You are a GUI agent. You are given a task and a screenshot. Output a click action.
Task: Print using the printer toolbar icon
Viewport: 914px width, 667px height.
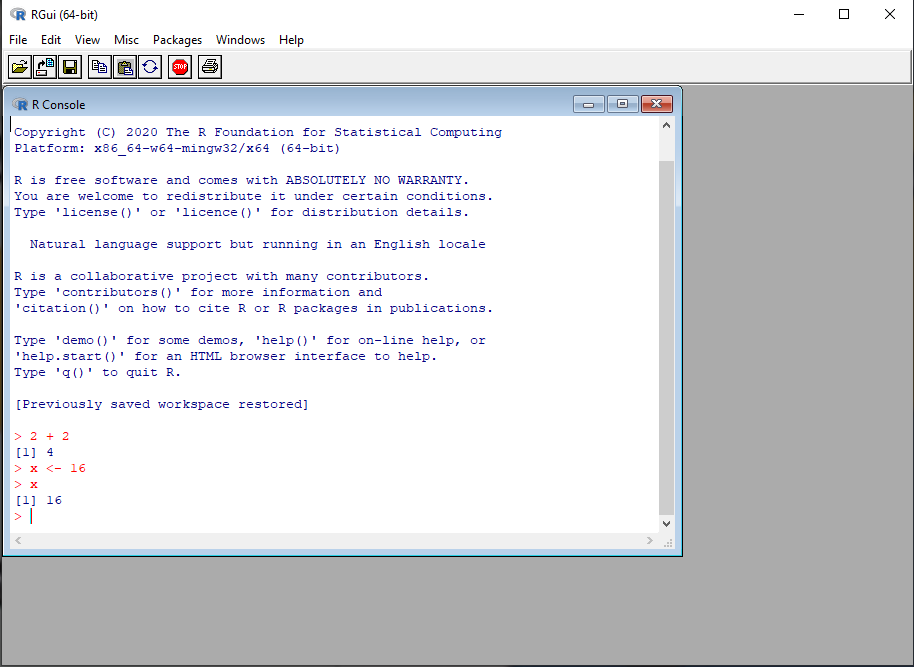pyautogui.click(x=210, y=67)
